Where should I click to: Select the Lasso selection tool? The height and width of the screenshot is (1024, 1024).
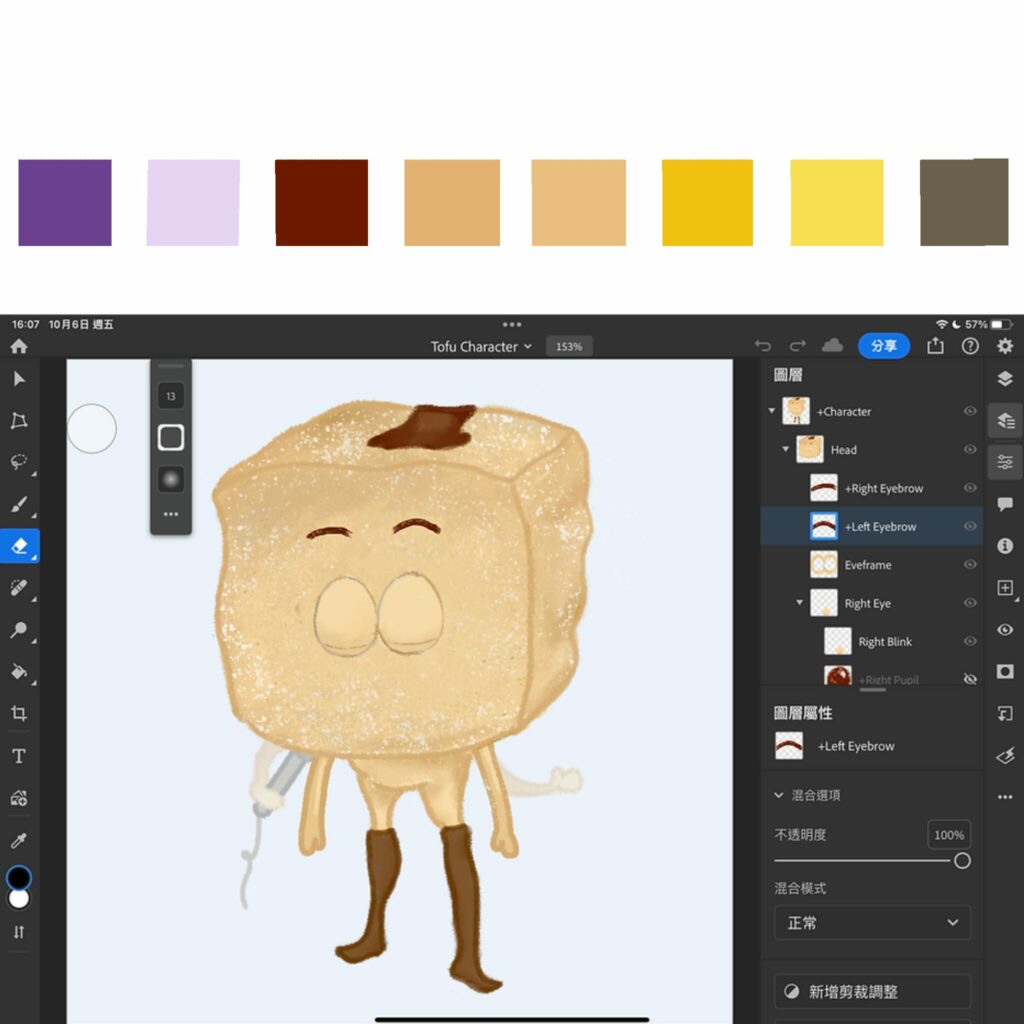(x=19, y=462)
